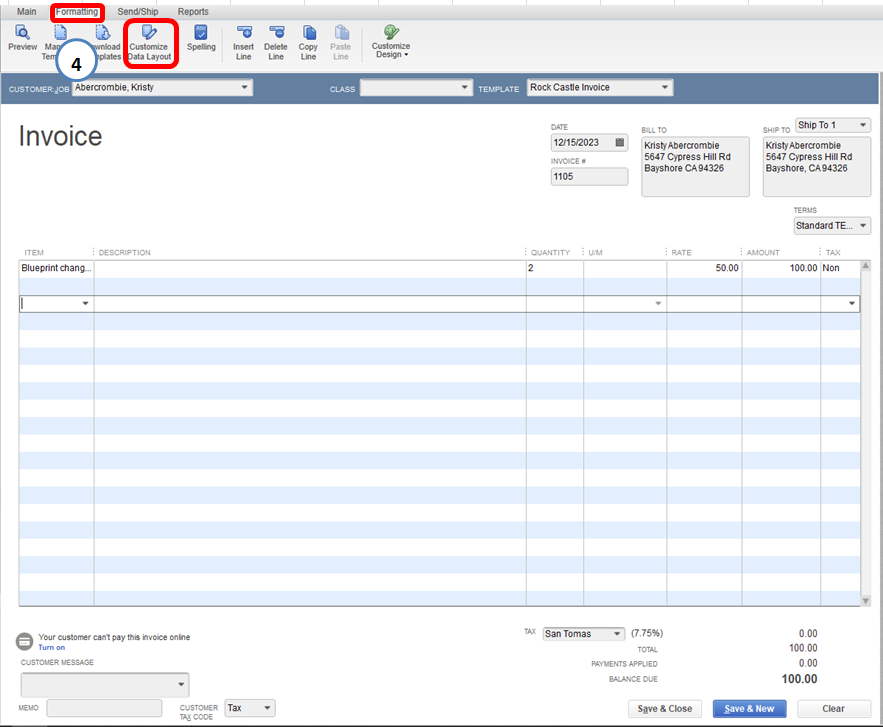Open the Customer Tax Code dropdown

[x=267, y=708]
